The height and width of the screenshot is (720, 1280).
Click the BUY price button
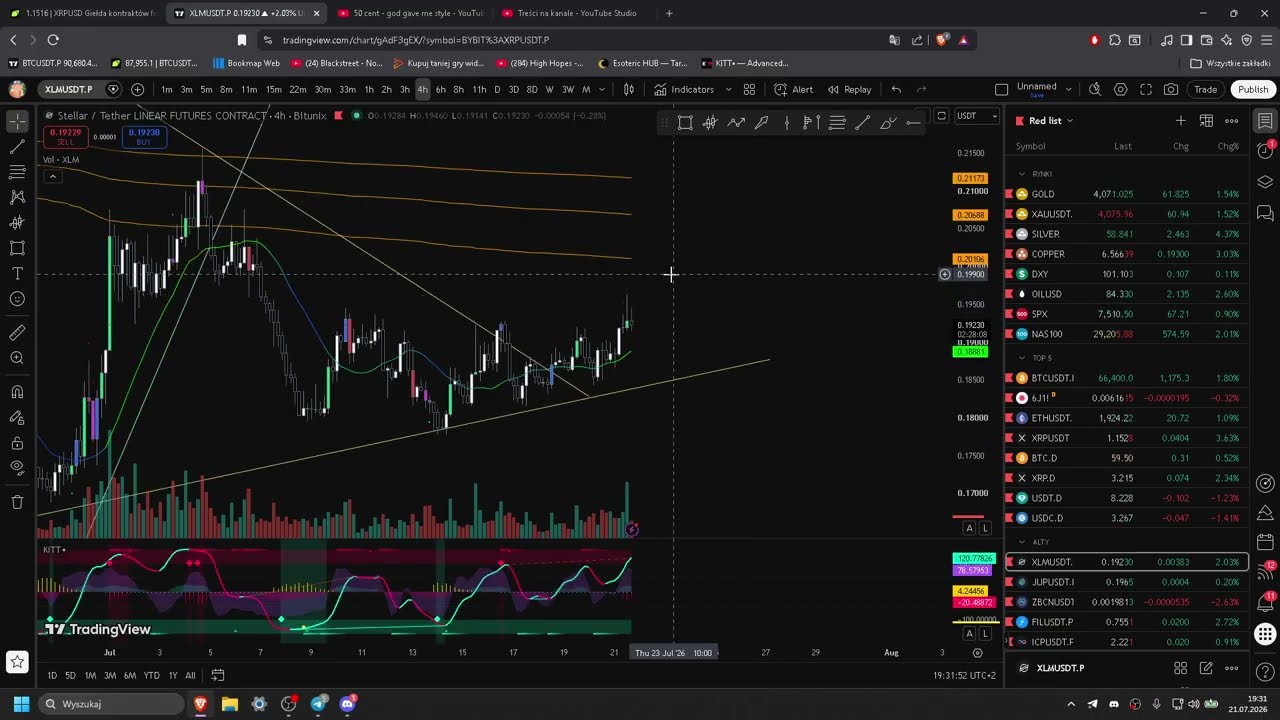(x=144, y=137)
